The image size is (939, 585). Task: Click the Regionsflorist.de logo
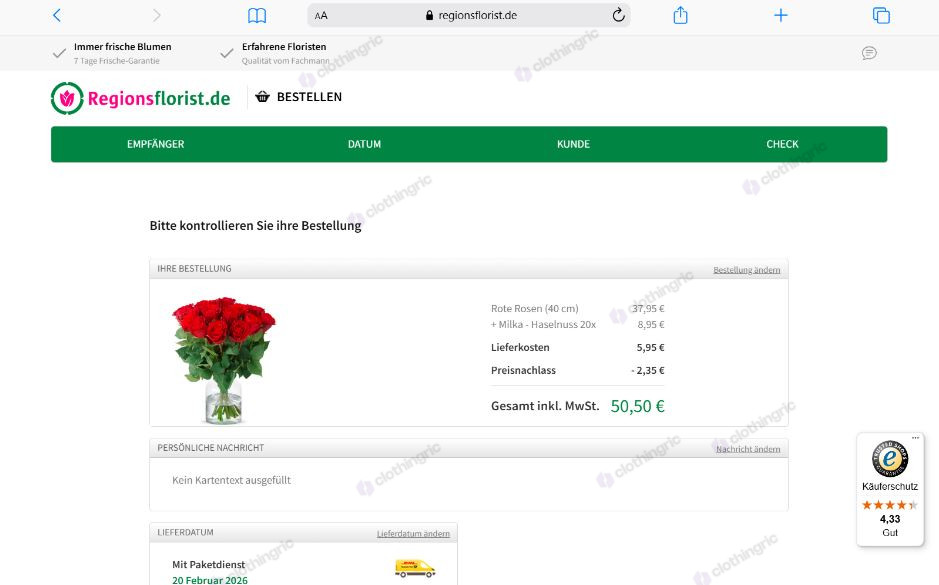141,98
